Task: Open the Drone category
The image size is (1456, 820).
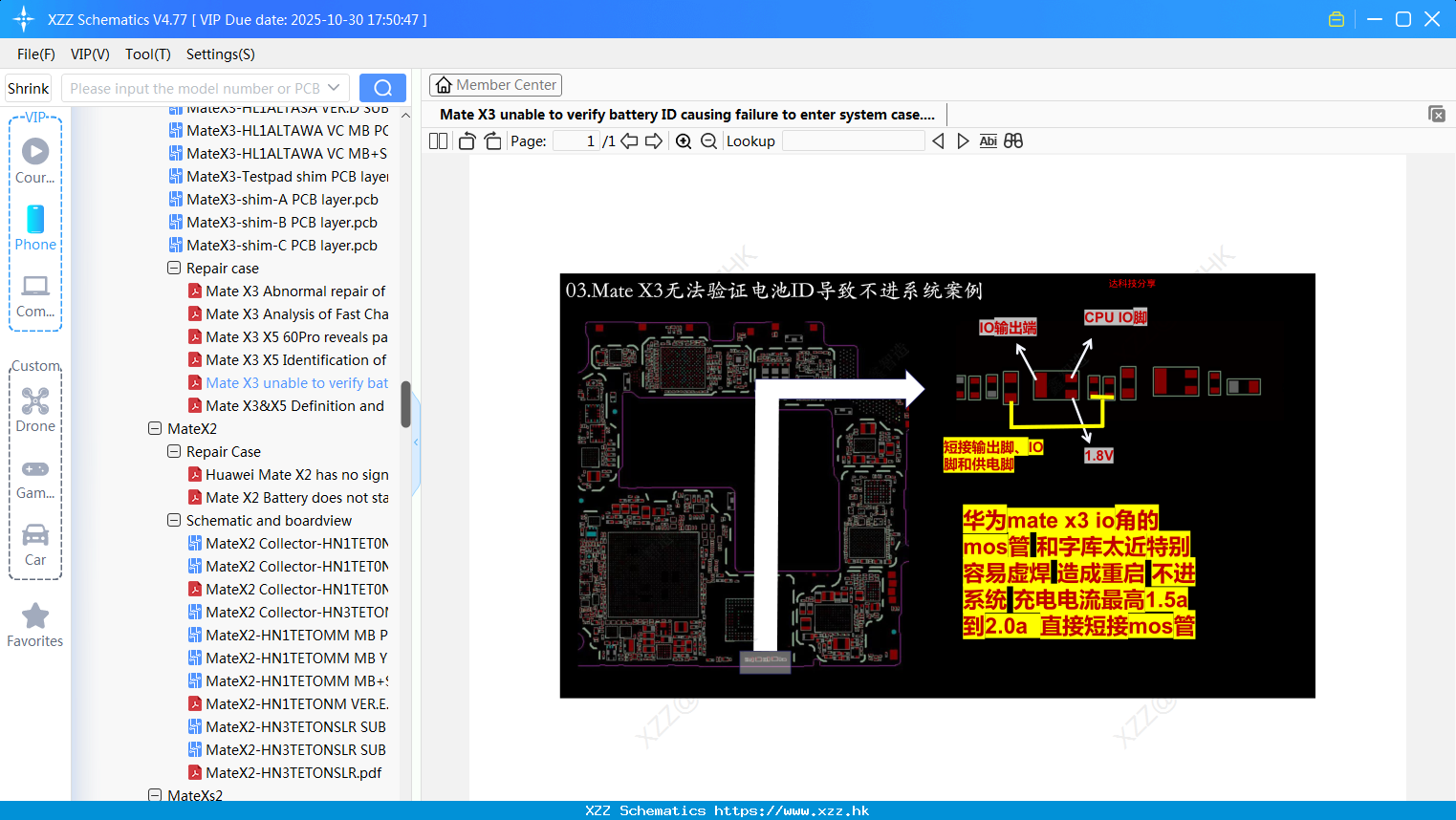Action: tap(35, 409)
